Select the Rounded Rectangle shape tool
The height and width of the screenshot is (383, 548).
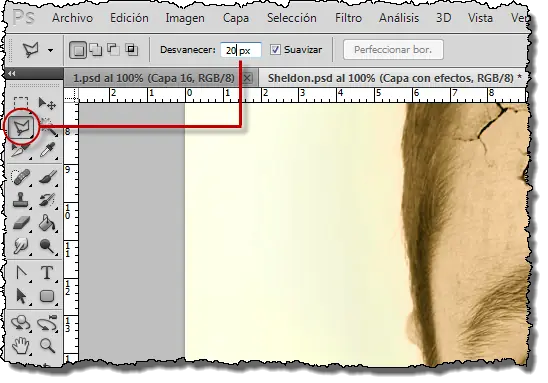pyautogui.click(x=47, y=296)
